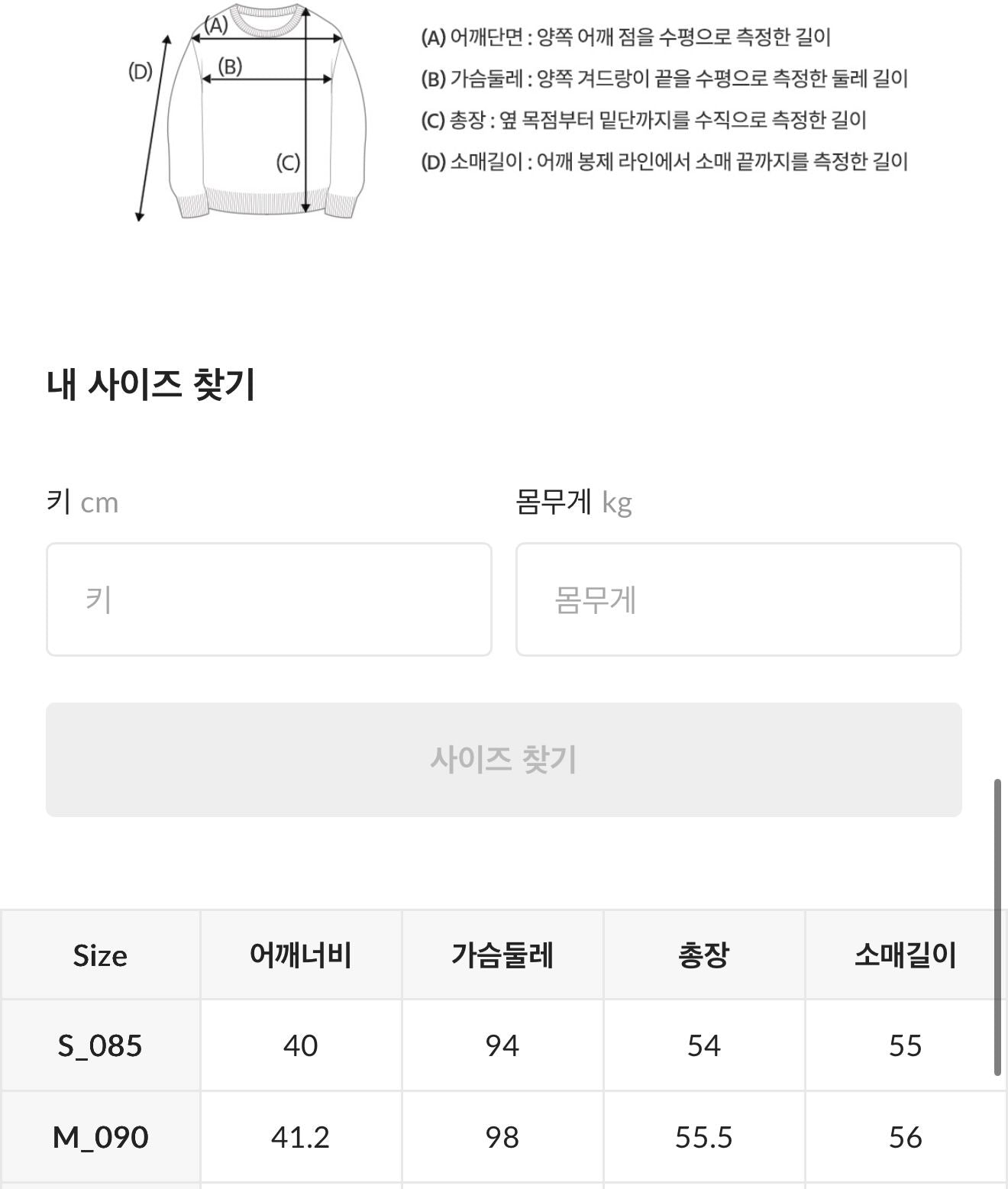Click the S_085 shoulder width value 40

(301, 1045)
